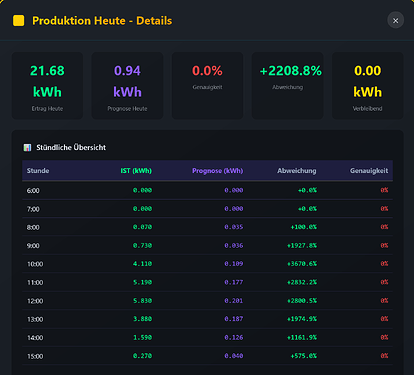Image resolution: width=414 pixels, height=375 pixels.
Task: Select the 9:00 hour cell
Action: (33, 246)
